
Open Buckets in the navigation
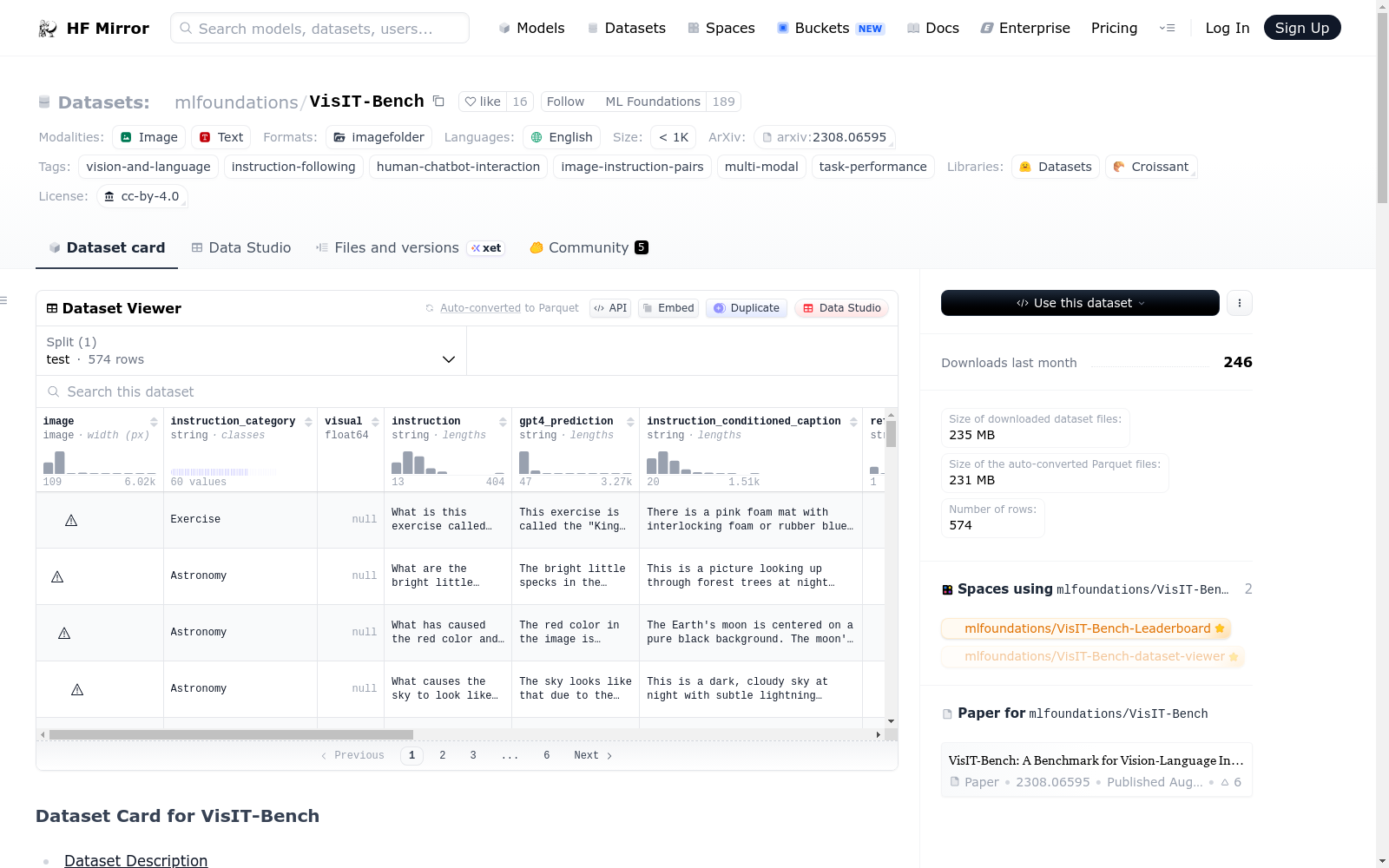pyautogui.click(x=830, y=28)
